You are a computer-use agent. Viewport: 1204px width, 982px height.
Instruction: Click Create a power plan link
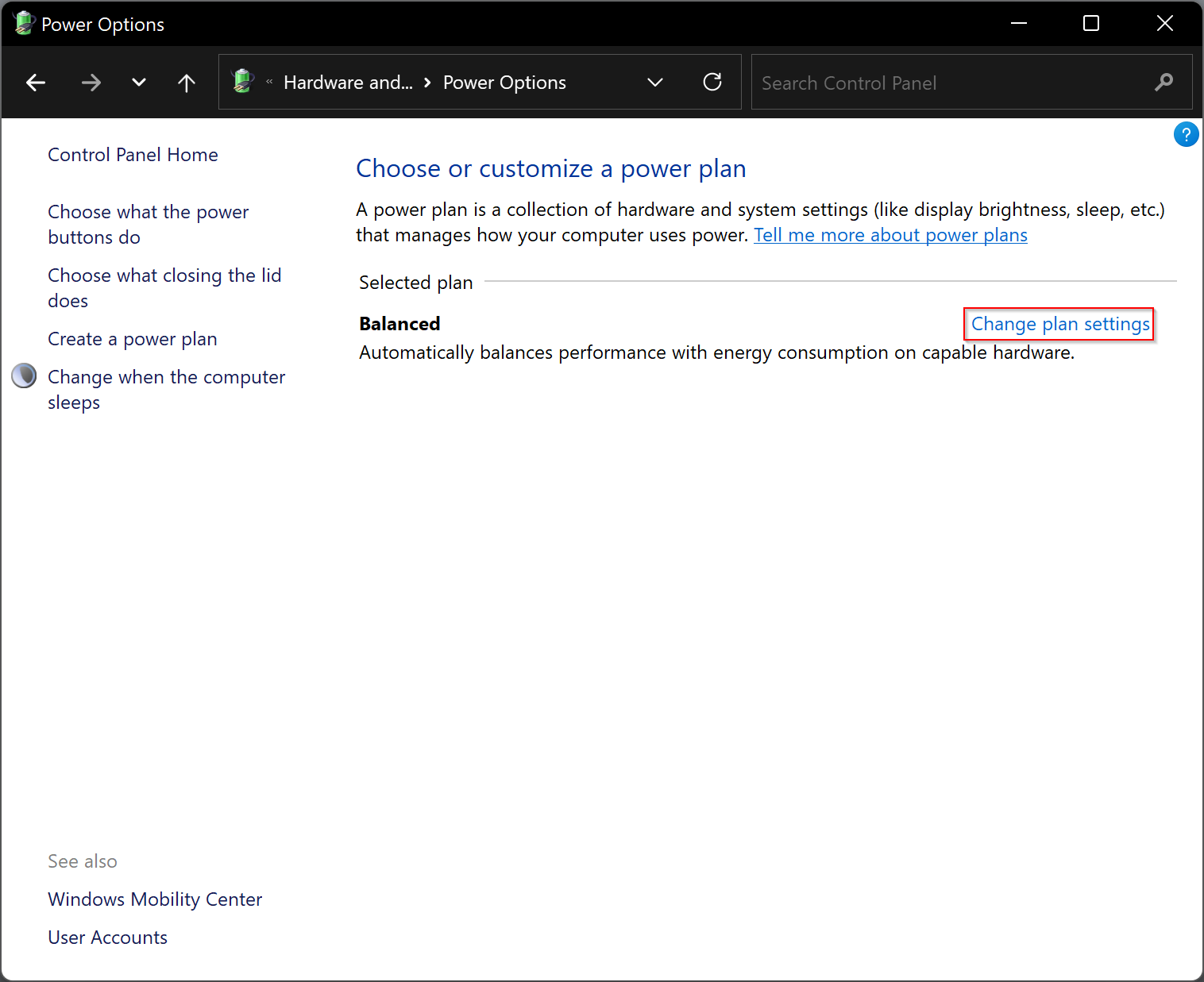(x=133, y=339)
